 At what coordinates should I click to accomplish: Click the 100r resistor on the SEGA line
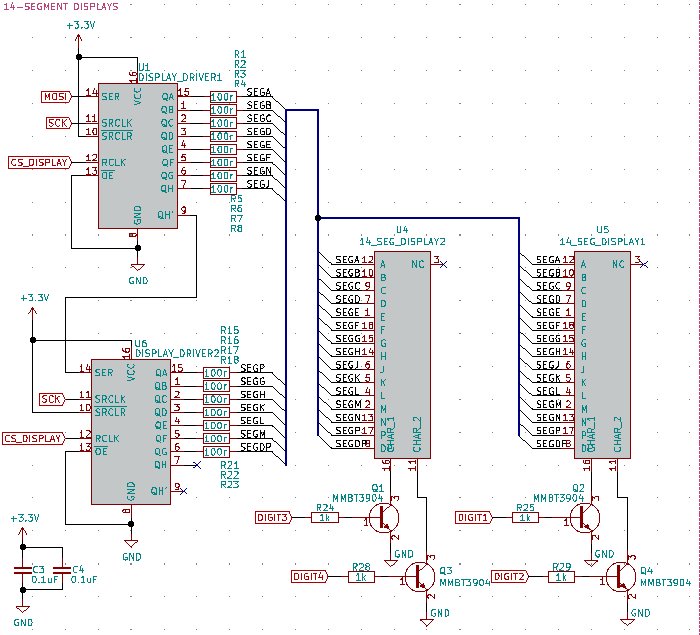click(x=223, y=97)
